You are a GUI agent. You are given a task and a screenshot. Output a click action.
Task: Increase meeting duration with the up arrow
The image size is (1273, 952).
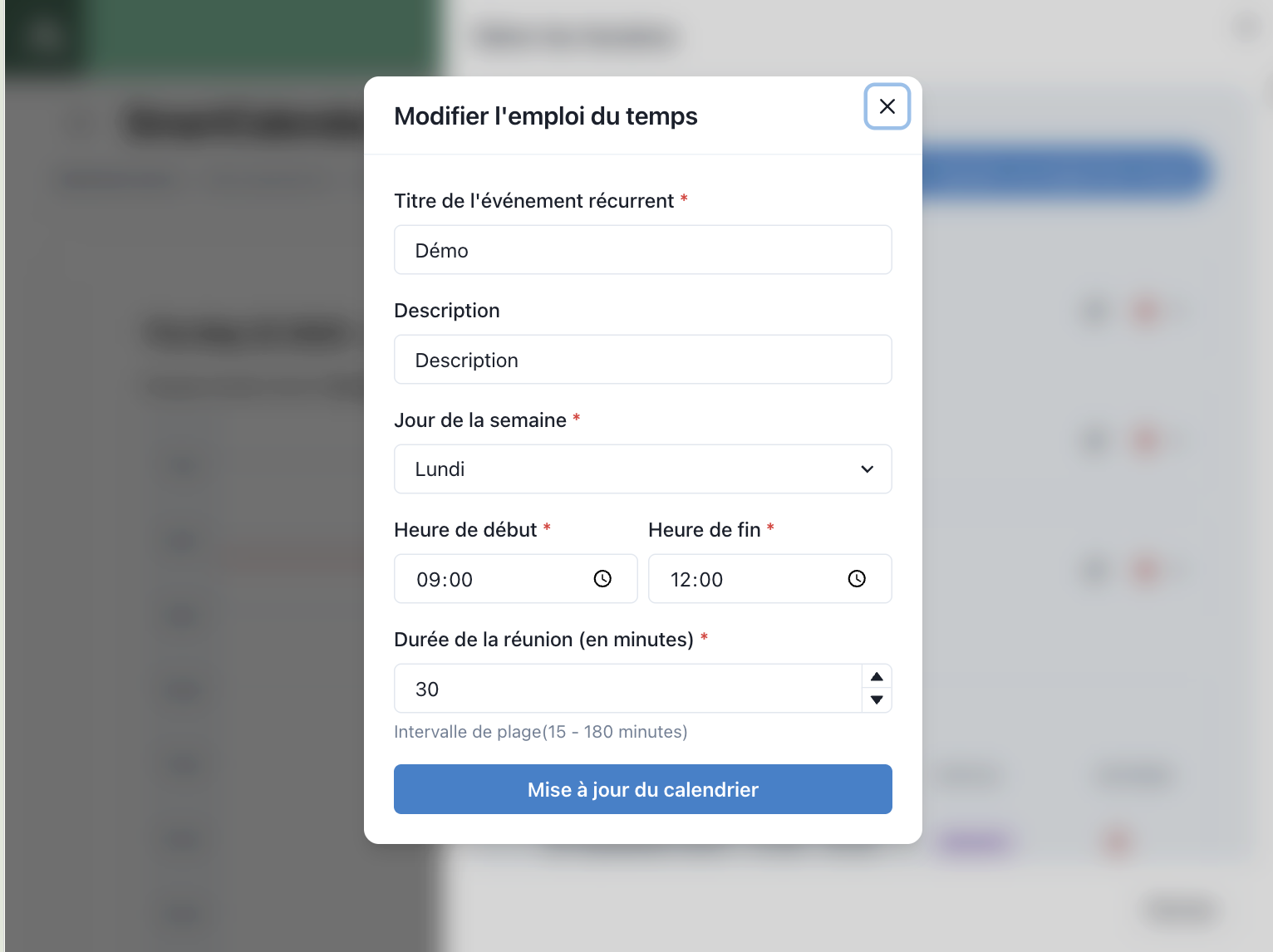(877, 676)
